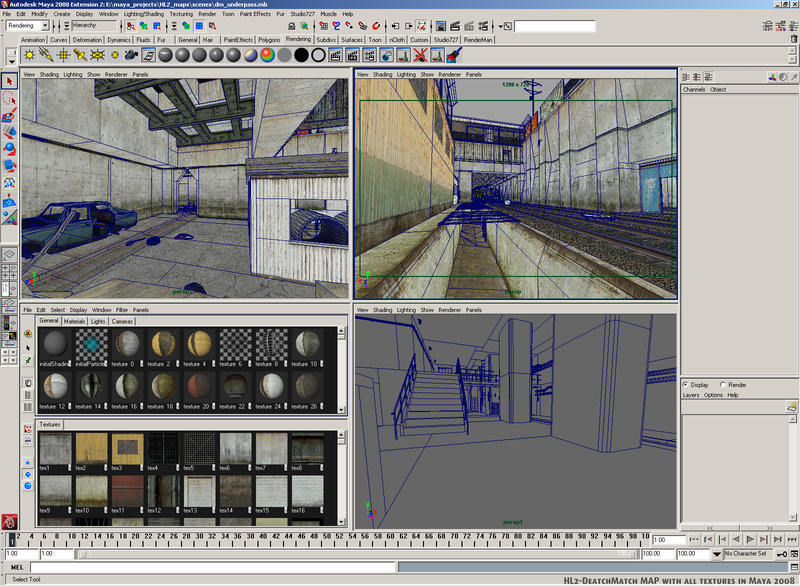
Task: Select the Render radio button in Layer Editor
Action: (x=722, y=385)
